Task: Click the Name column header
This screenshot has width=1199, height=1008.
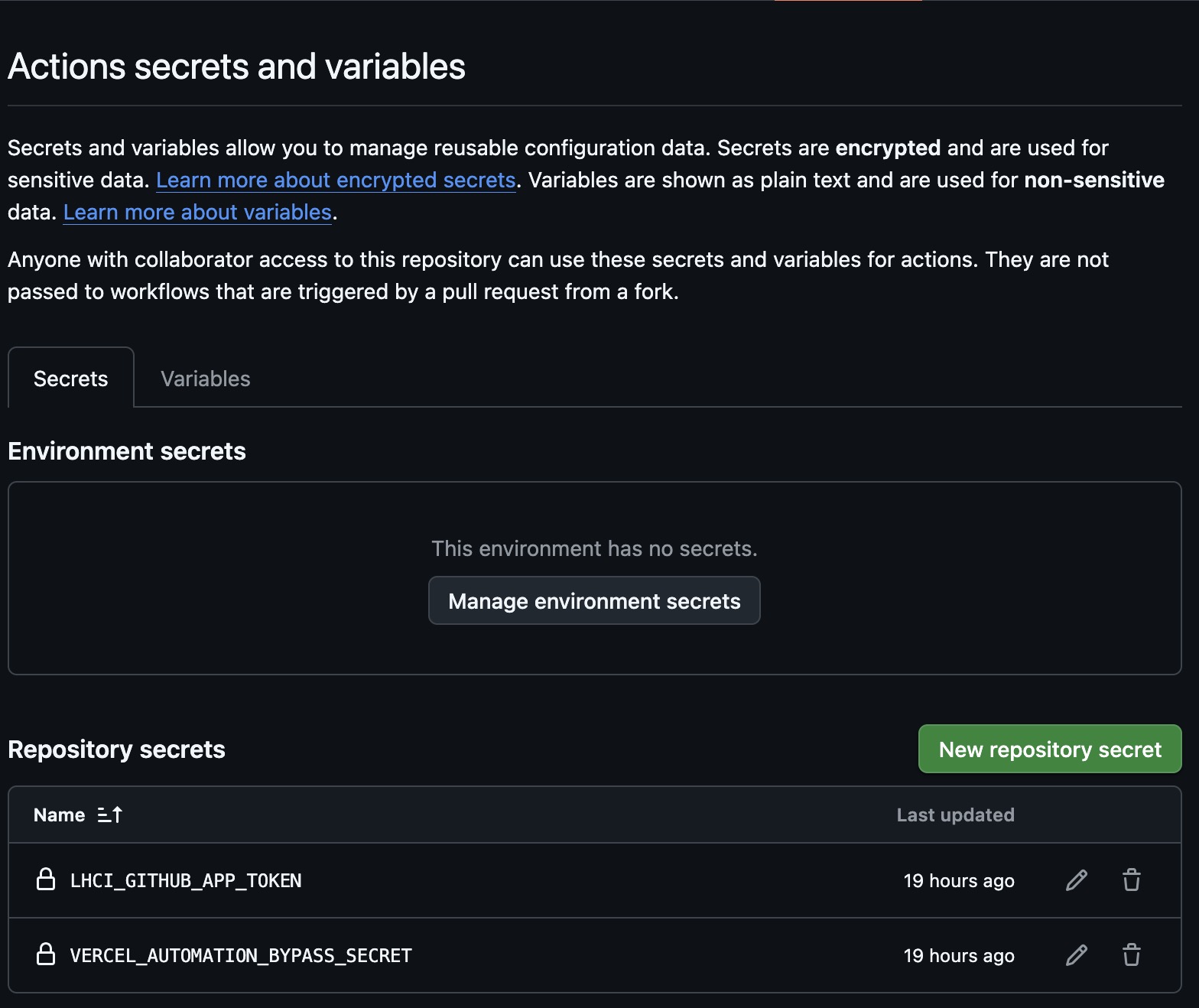Action: 59,815
